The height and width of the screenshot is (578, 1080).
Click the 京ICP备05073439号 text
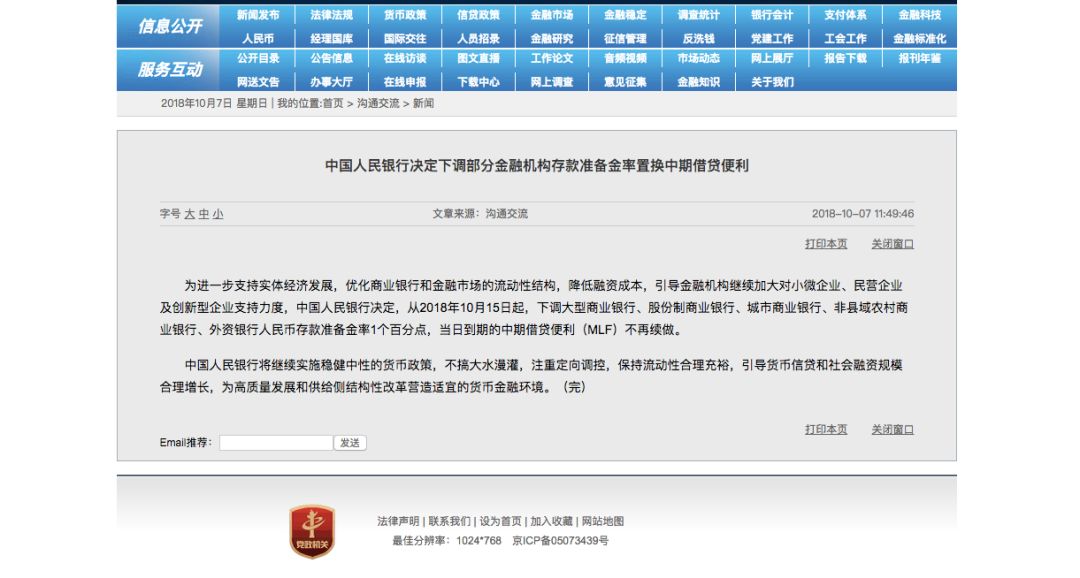click(x=560, y=541)
